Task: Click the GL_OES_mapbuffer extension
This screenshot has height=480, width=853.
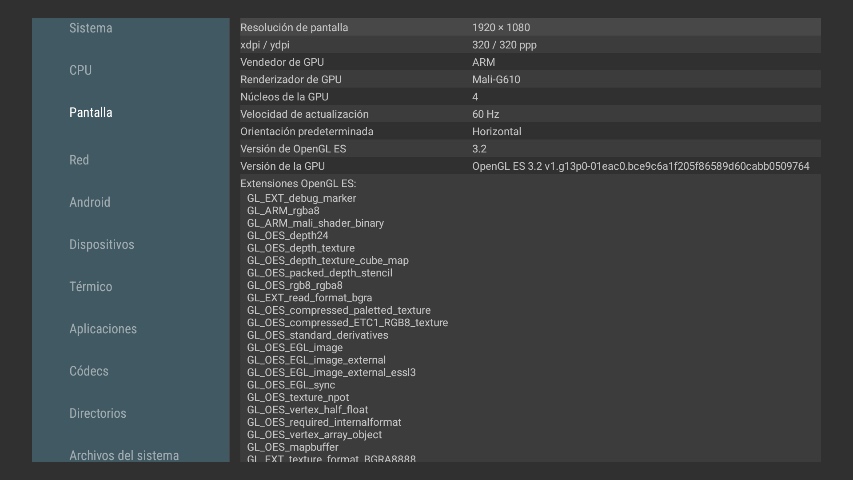Action: point(293,447)
